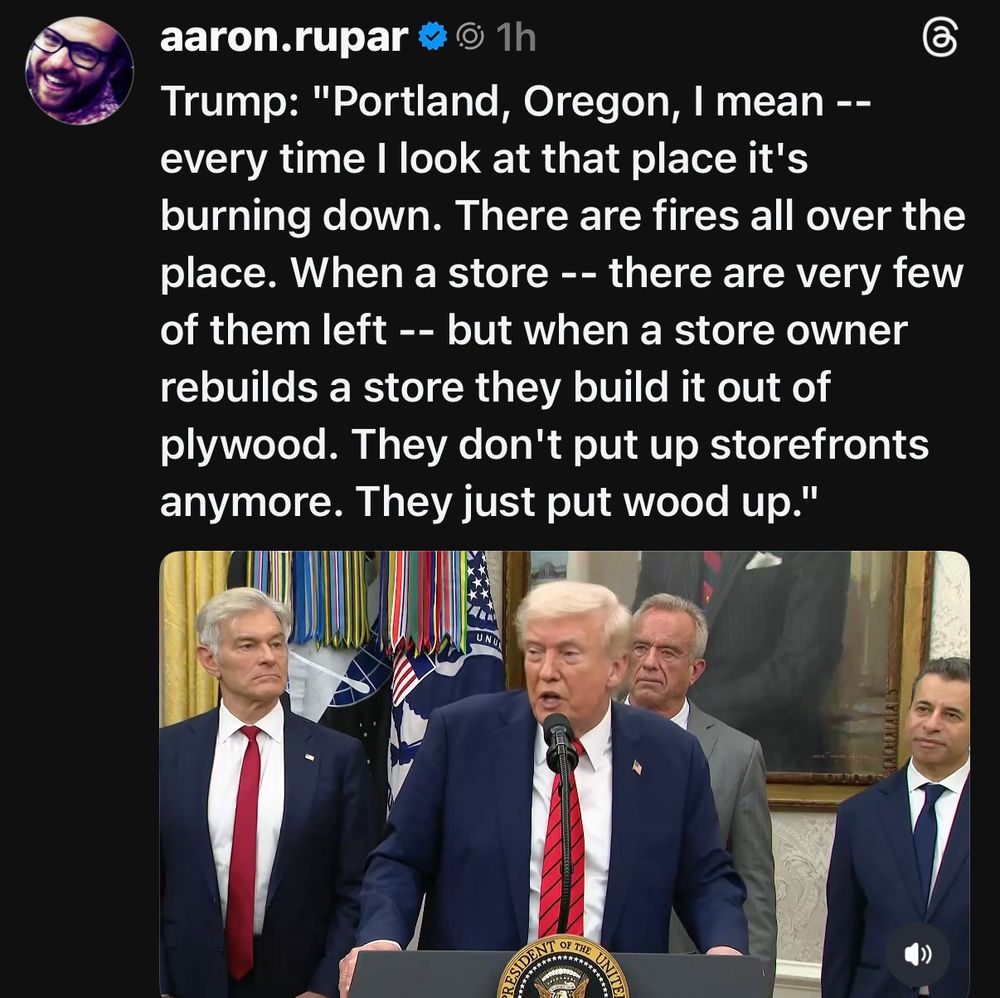Click the presidential seal on podium
The image size is (1000, 998).
(x=561, y=968)
